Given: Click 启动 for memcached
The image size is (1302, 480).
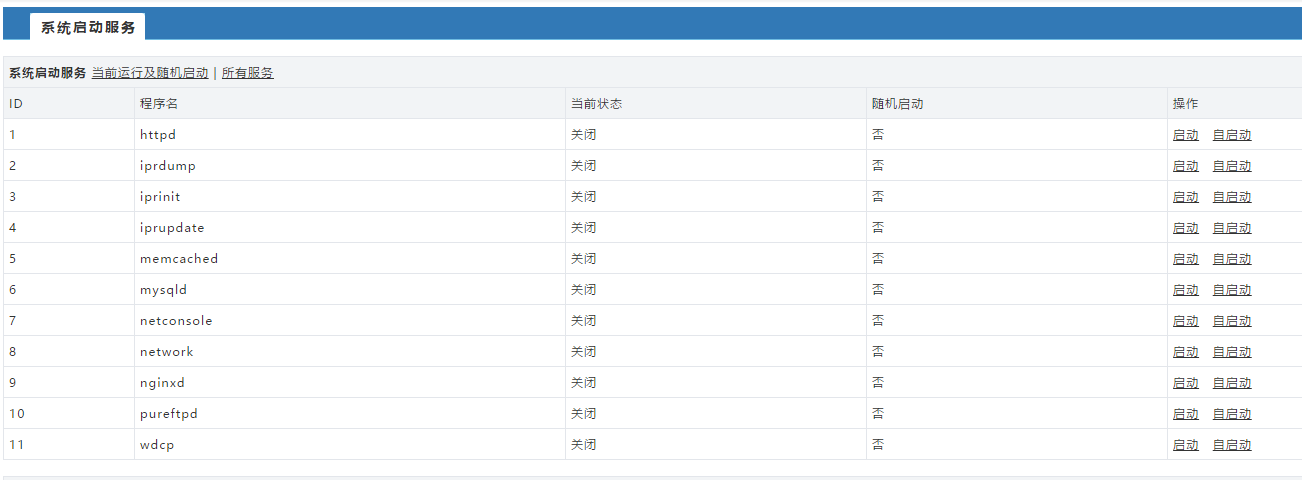Looking at the screenshot, I should [1186, 259].
